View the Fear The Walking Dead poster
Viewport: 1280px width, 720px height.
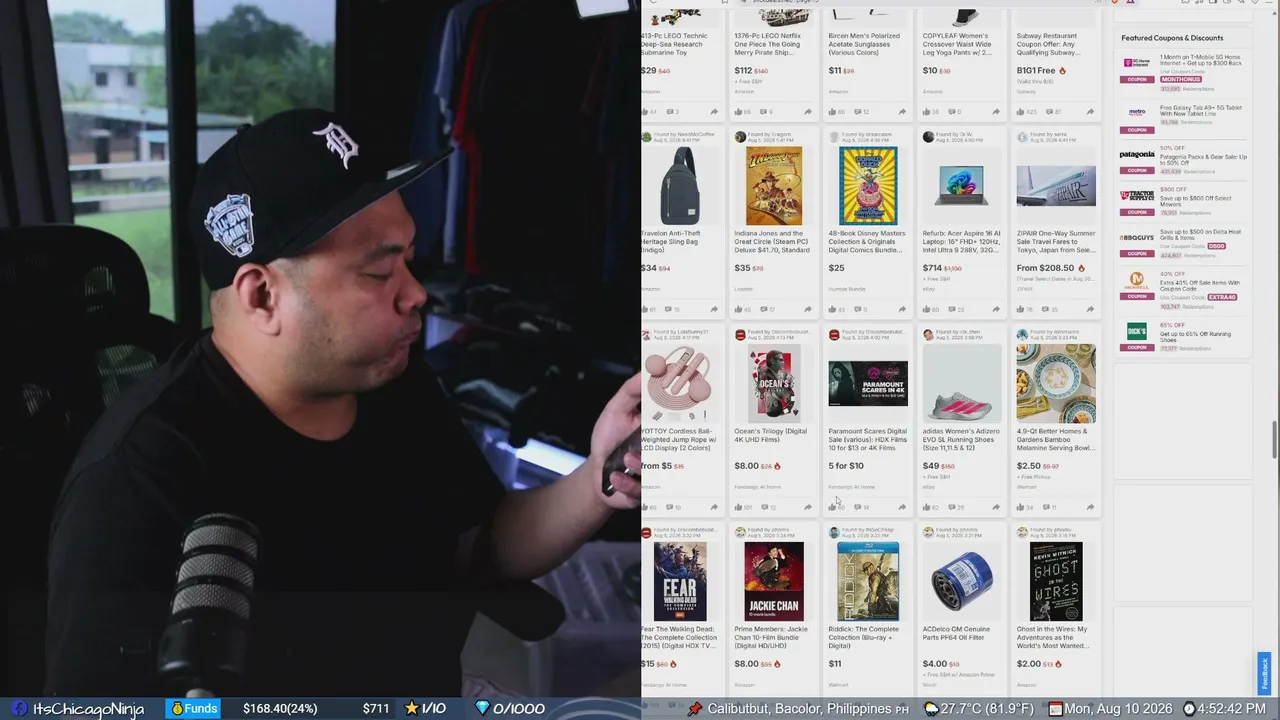coord(680,581)
